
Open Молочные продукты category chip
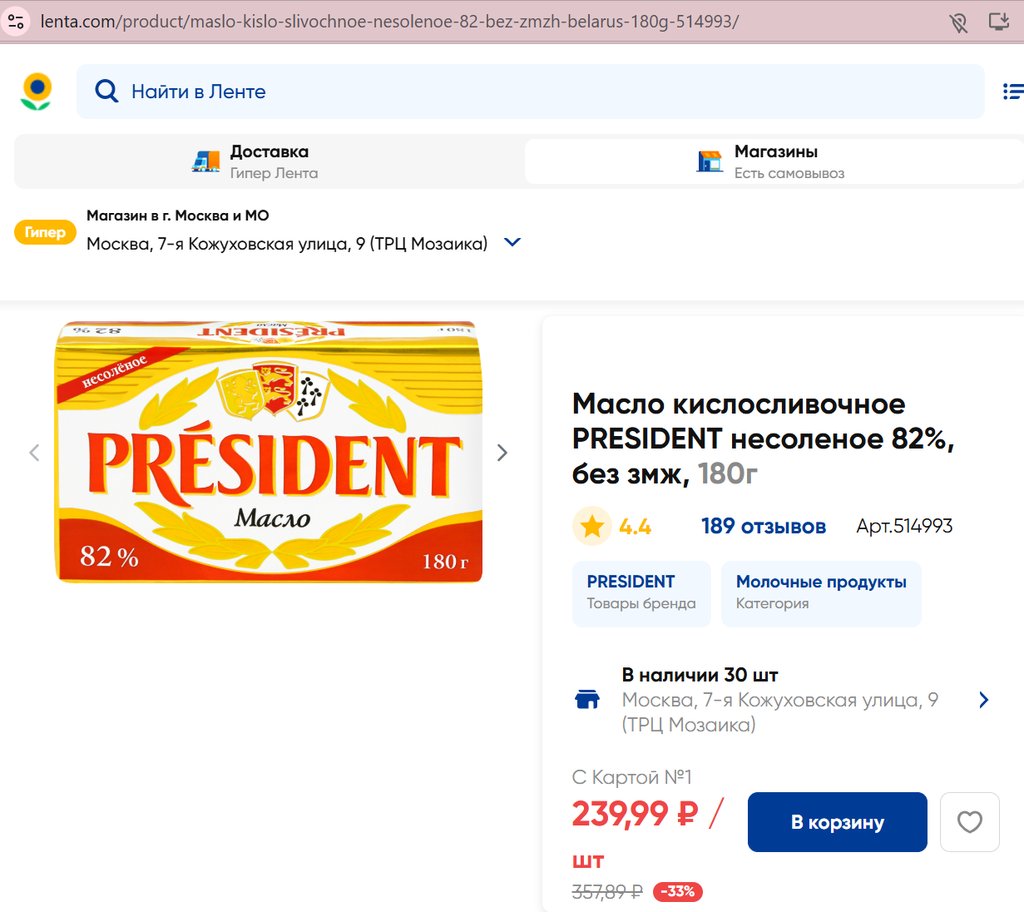(821, 592)
